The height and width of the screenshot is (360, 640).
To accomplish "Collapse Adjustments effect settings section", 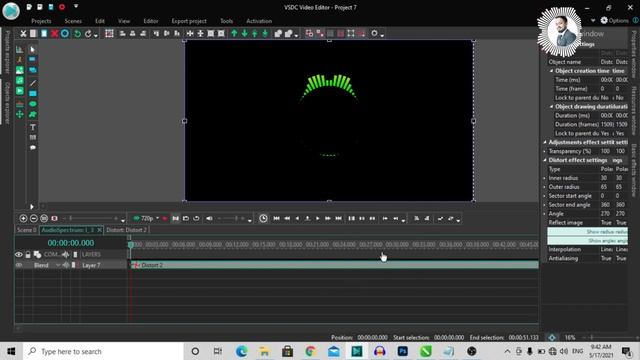I will tap(545, 142).
